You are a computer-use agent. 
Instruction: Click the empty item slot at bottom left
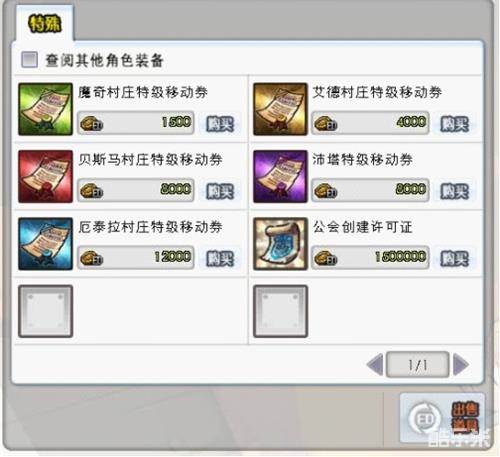[x=45, y=311]
